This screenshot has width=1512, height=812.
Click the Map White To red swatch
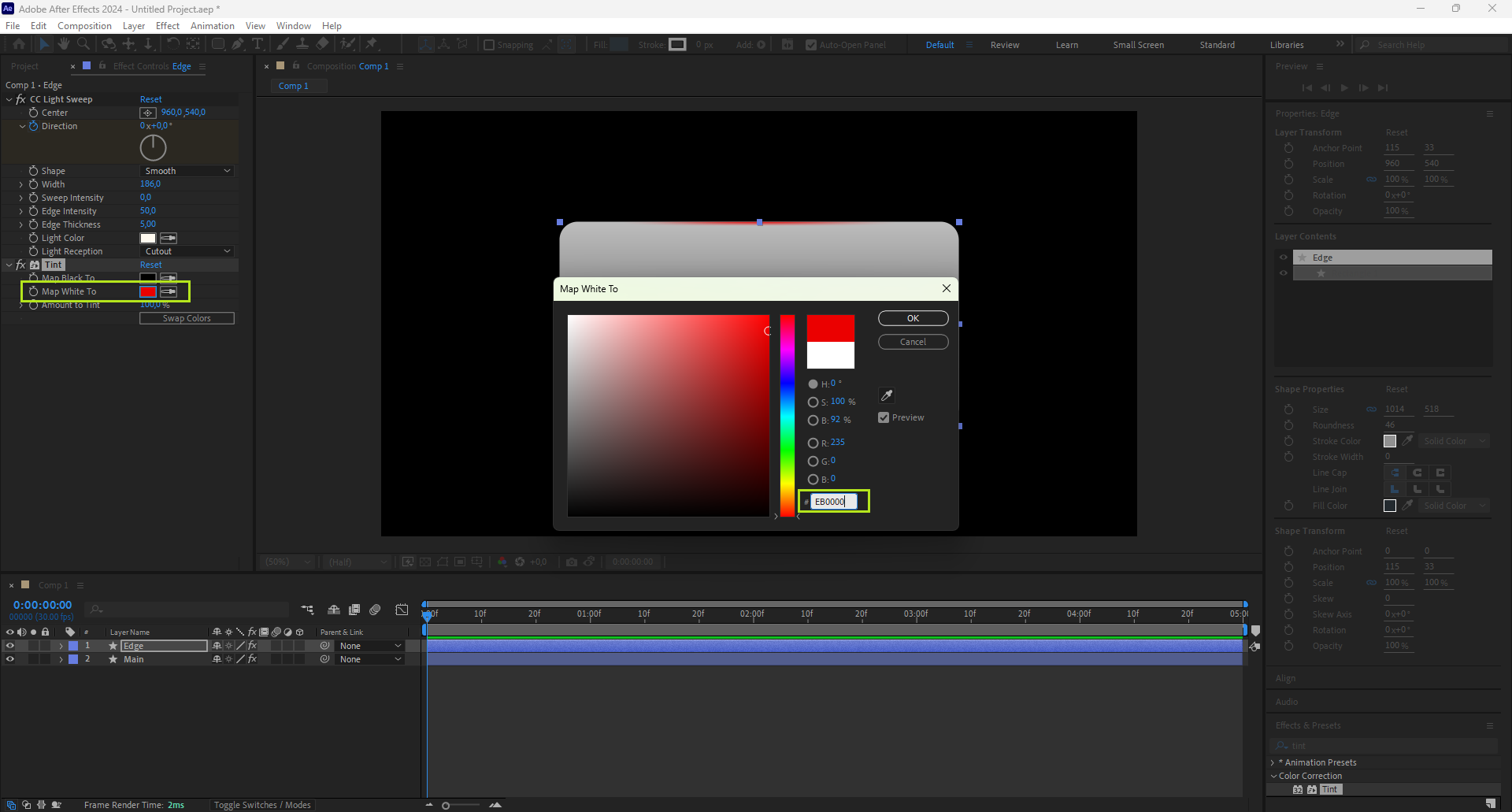(x=148, y=291)
